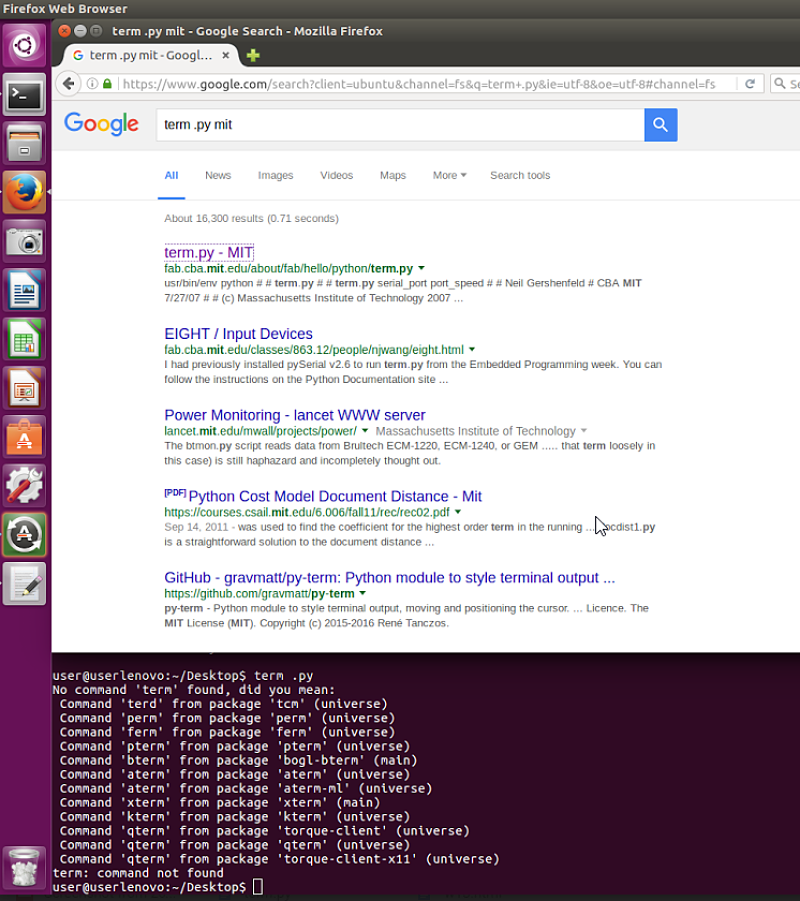The width and height of the screenshot is (800, 901).
Task: Open the Files manager launcher icon
Action: coord(24,144)
